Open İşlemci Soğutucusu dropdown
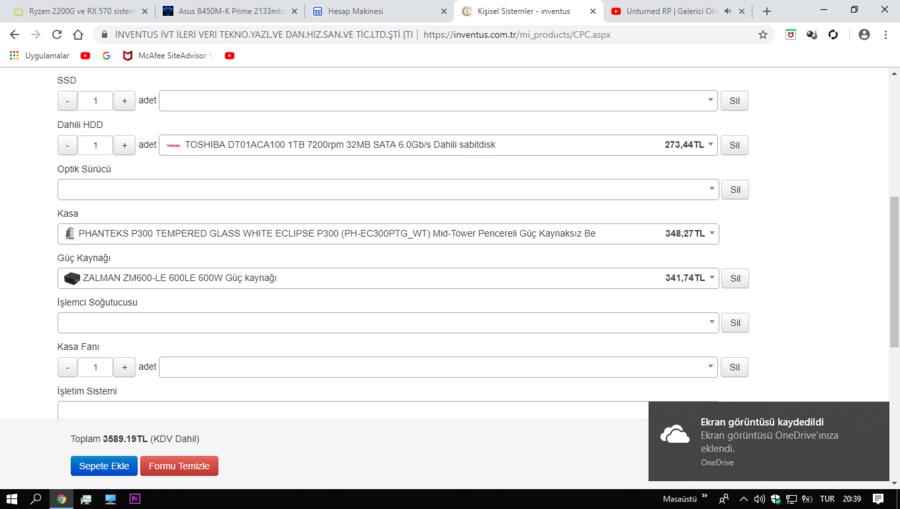The height and width of the screenshot is (509, 900). [388, 323]
